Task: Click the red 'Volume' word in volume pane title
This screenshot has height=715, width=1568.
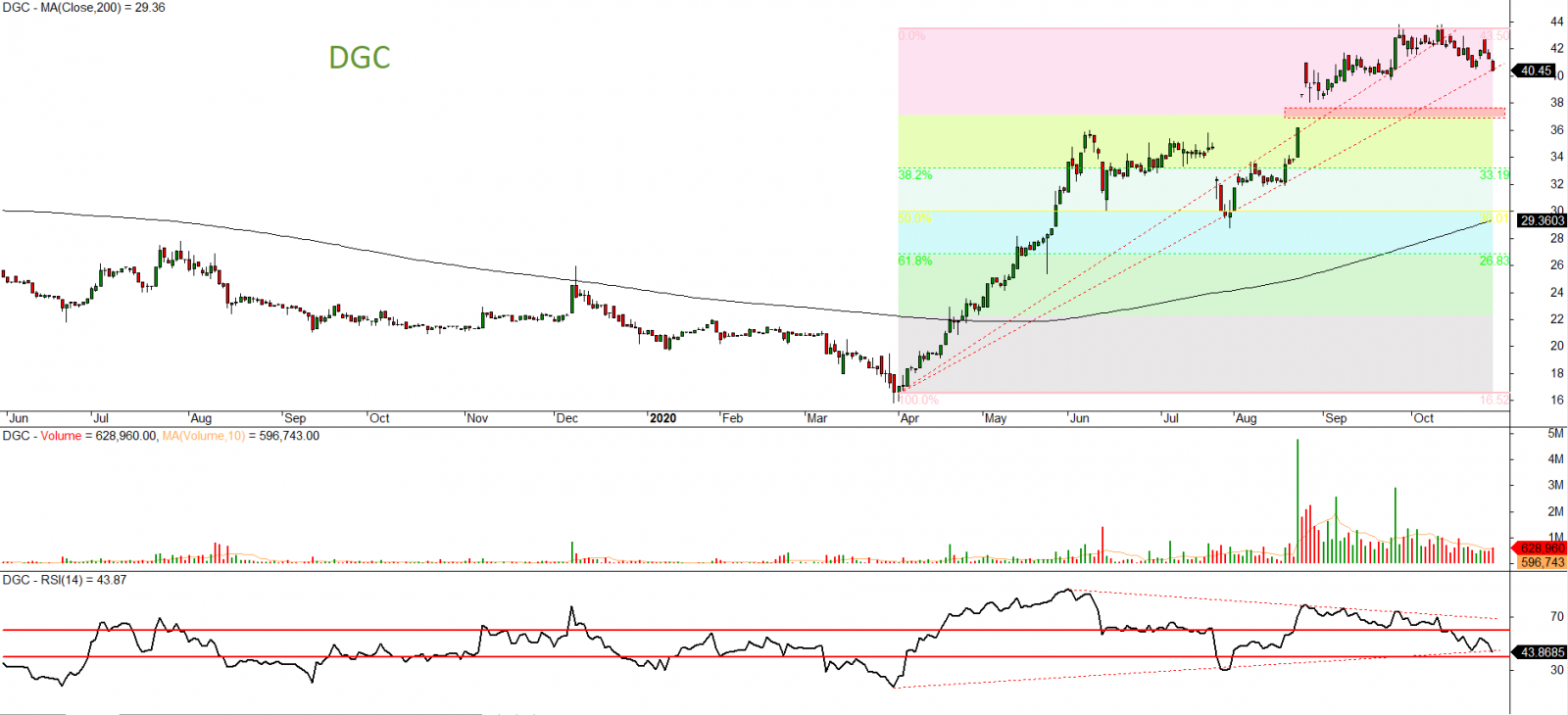Action: pyautogui.click(x=61, y=436)
